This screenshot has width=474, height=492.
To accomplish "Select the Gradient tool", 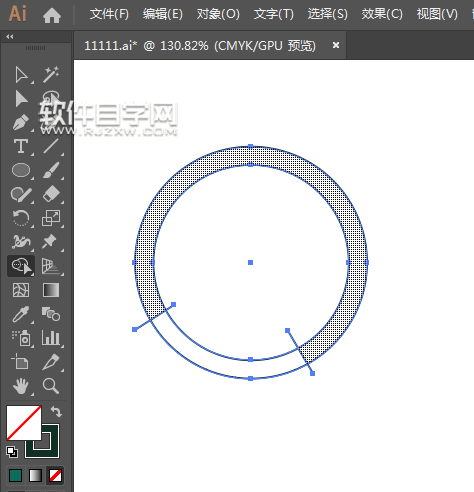I will click(x=51, y=290).
